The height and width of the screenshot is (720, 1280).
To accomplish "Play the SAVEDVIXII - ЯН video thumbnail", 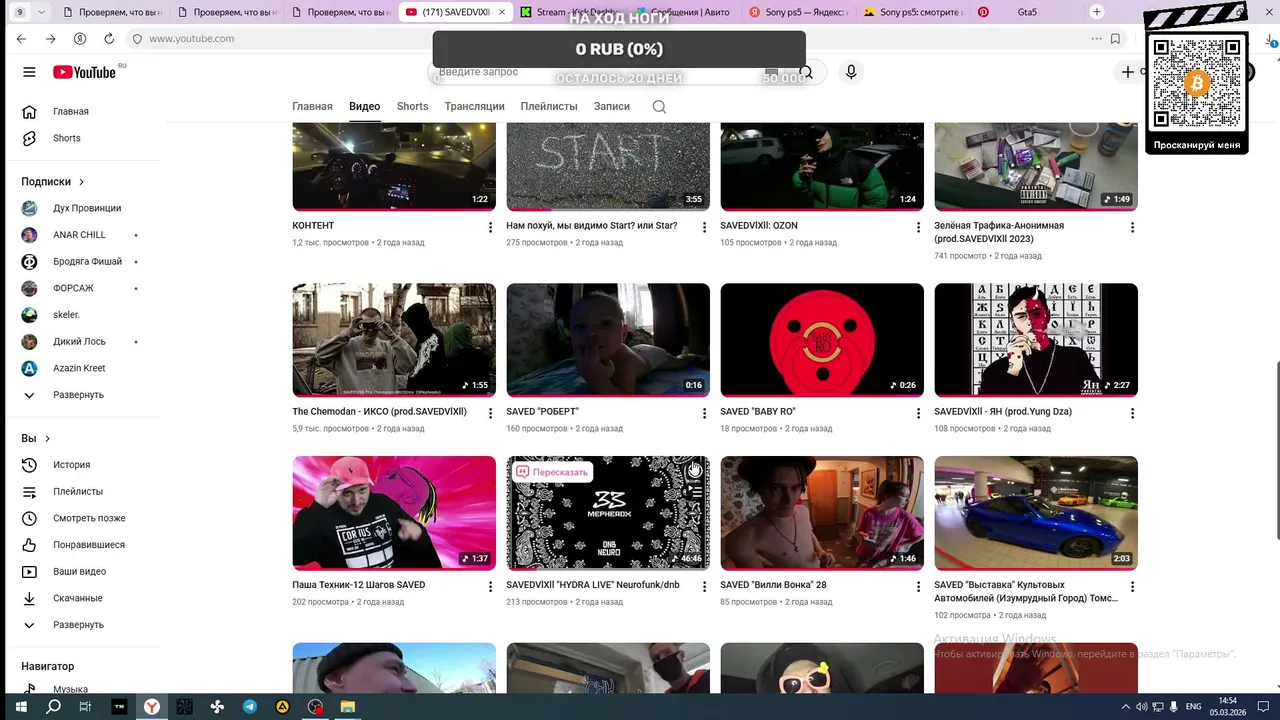I will click(1036, 340).
